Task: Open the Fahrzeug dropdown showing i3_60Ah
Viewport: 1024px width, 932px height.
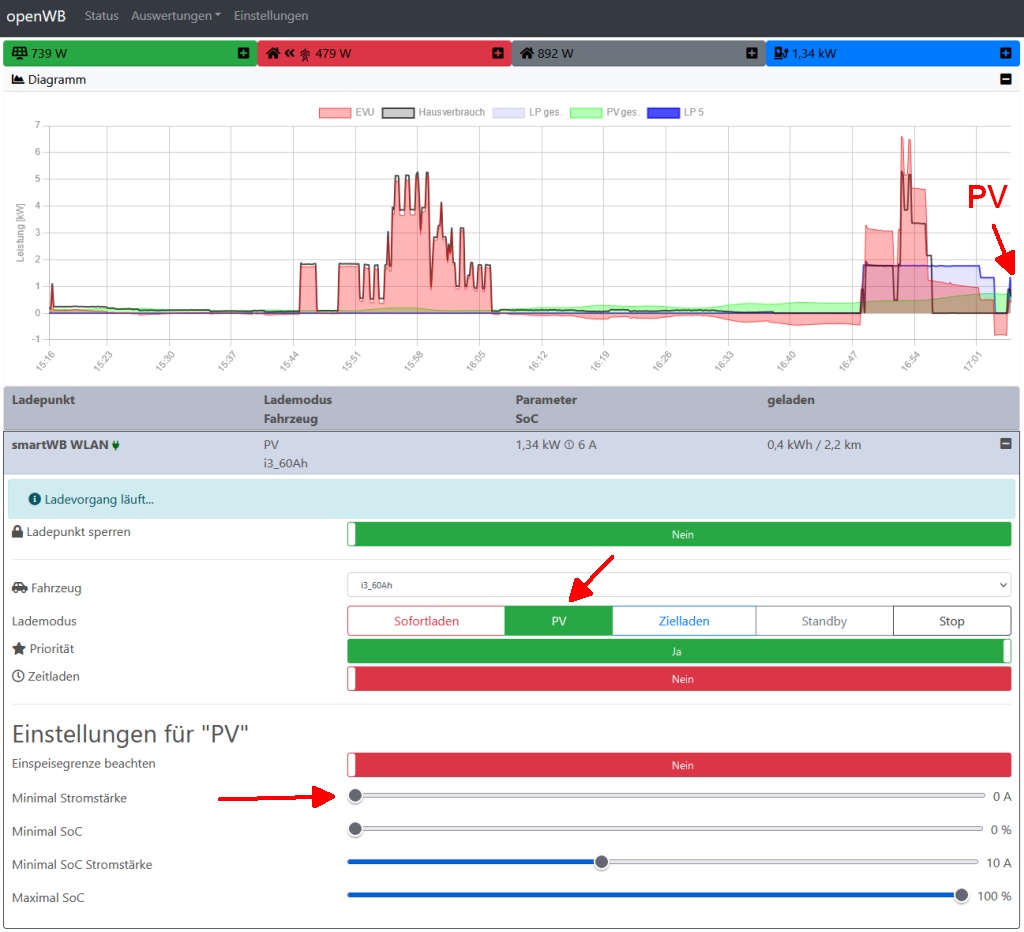Action: [x=679, y=585]
